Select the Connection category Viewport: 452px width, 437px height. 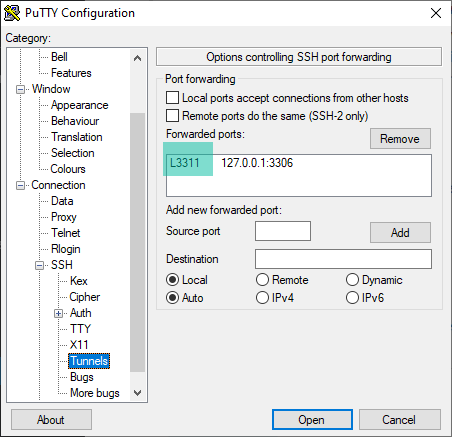click(x=58, y=185)
